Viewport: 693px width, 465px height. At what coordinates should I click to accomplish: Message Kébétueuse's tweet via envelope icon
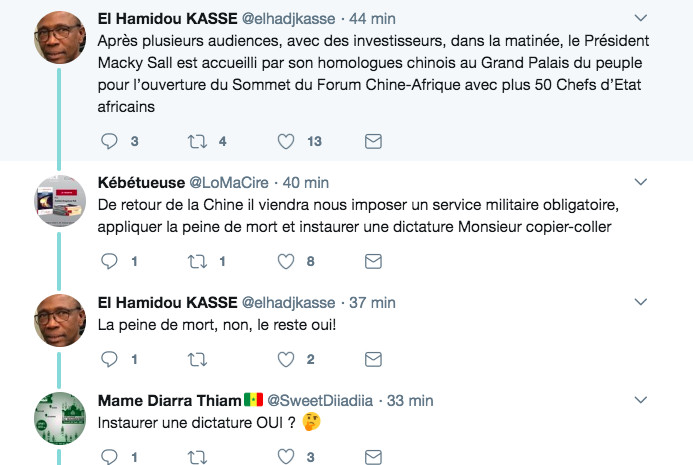373,261
